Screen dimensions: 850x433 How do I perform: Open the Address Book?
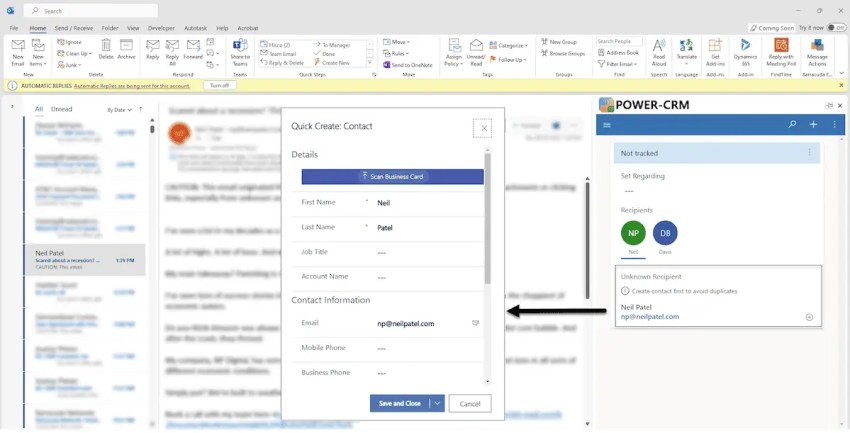coord(619,53)
